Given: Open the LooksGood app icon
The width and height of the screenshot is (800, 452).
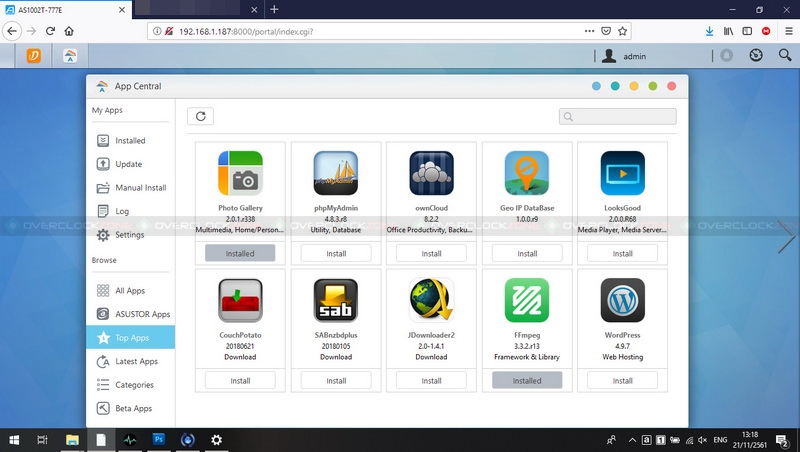Looking at the screenshot, I should tap(622, 173).
